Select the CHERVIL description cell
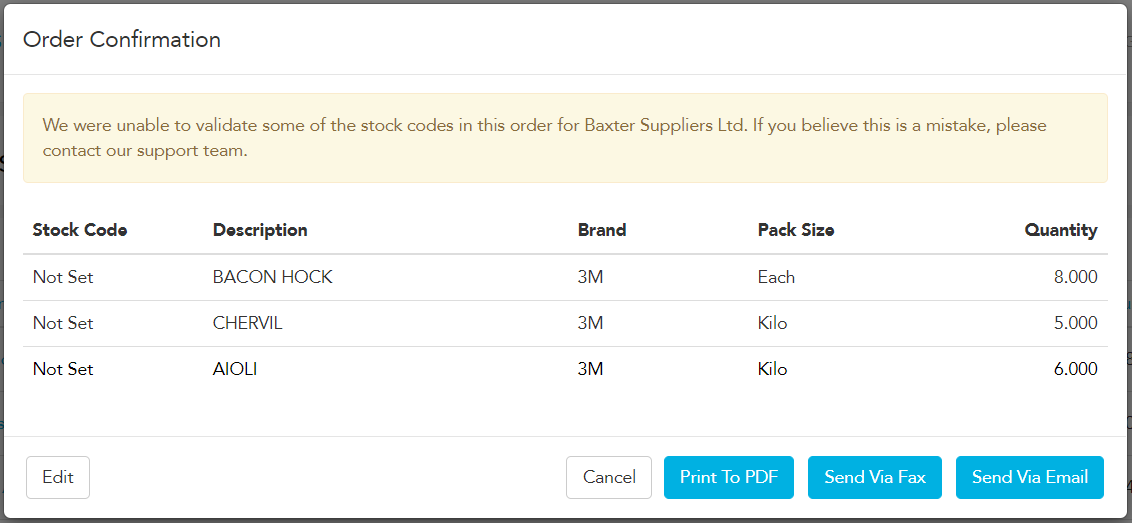This screenshot has width=1132, height=523. coord(248,324)
